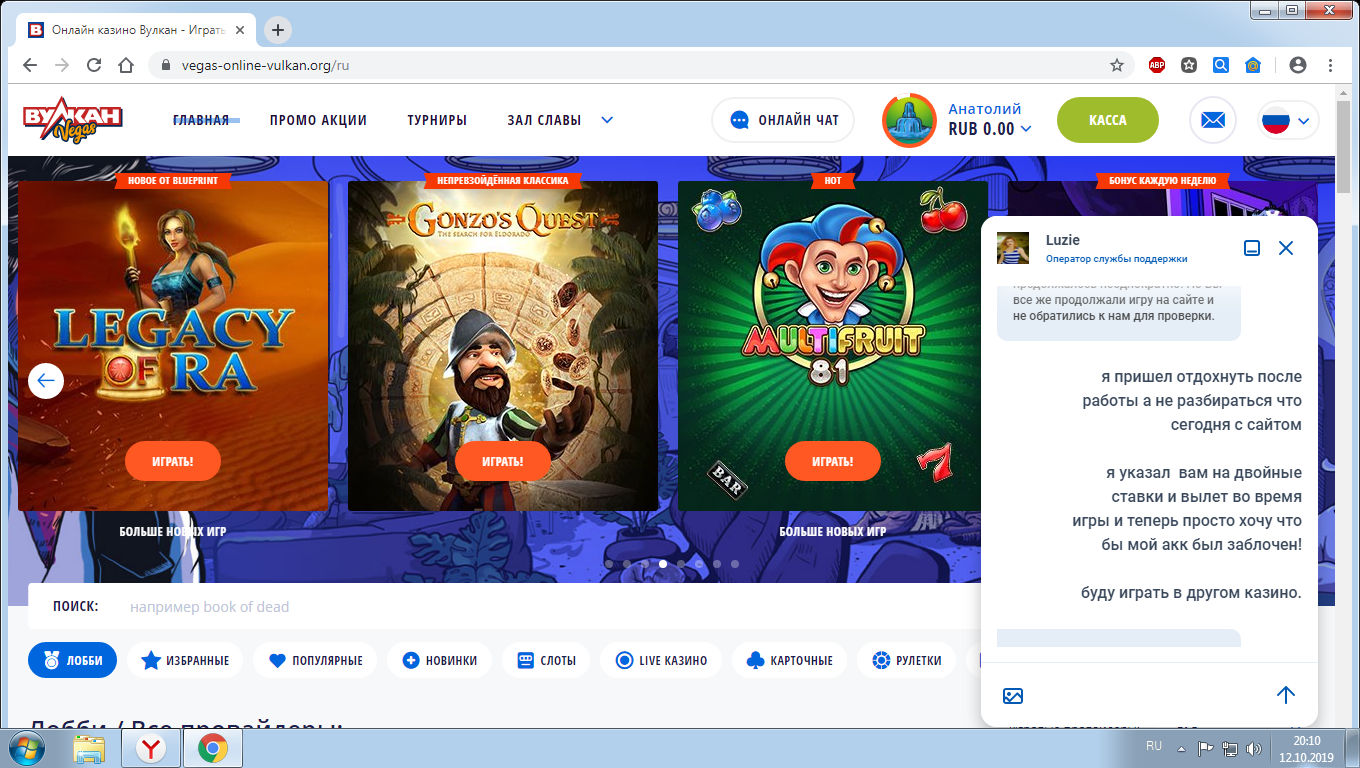Click the clock showing 20:10
This screenshot has height=768, width=1360.
pos(1306,741)
